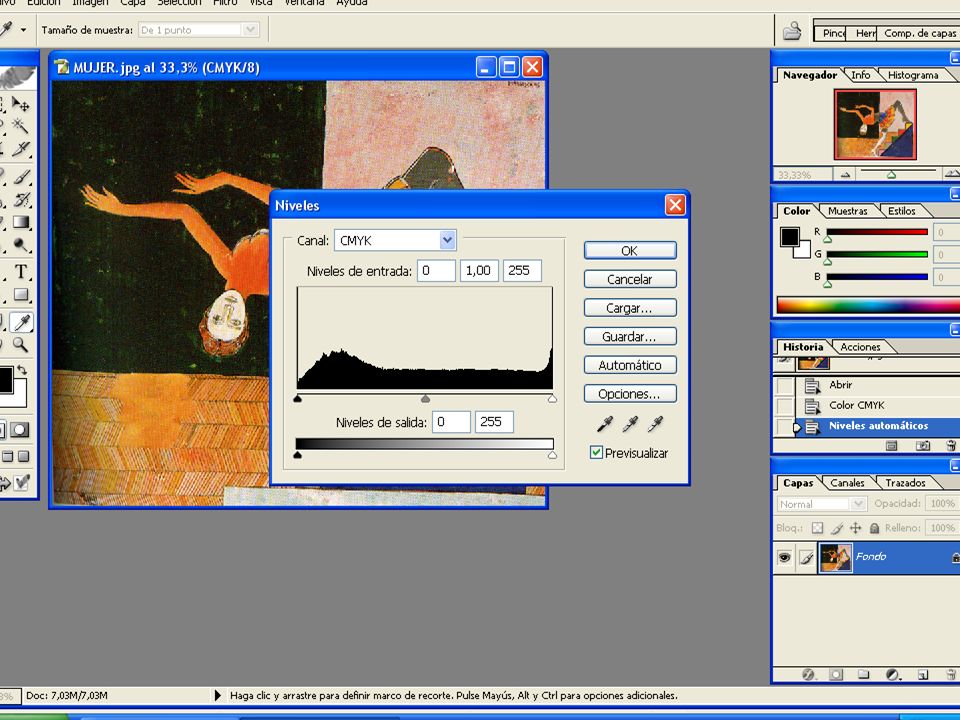Set history brush source at Abrir state
This screenshot has width=960, height=720.
[784, 386]
